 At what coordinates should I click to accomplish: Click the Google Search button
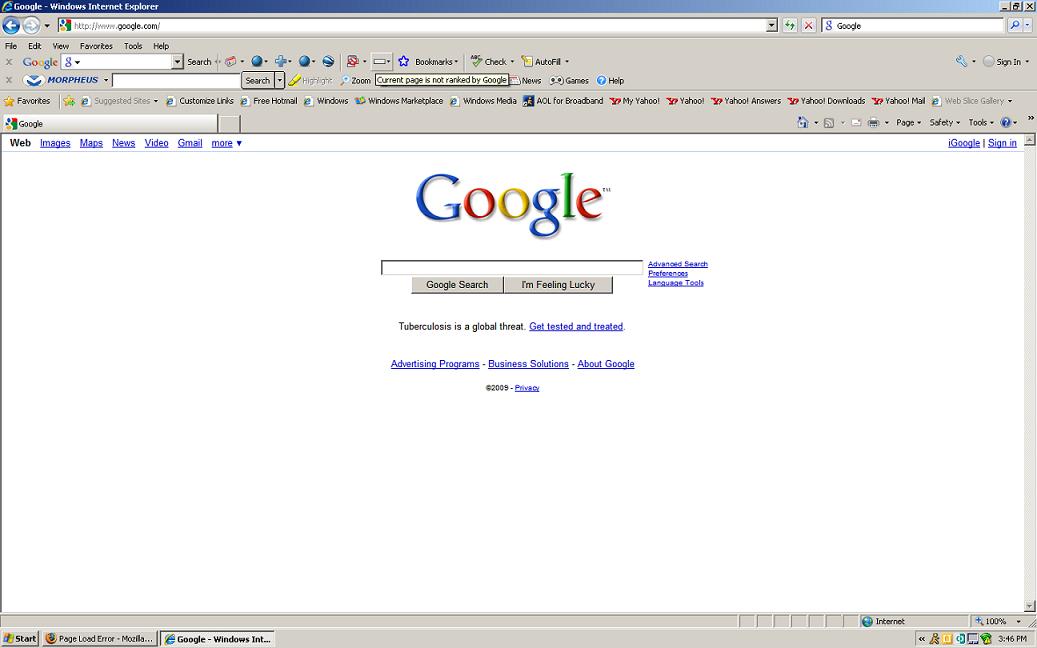[x=457, y=285]
